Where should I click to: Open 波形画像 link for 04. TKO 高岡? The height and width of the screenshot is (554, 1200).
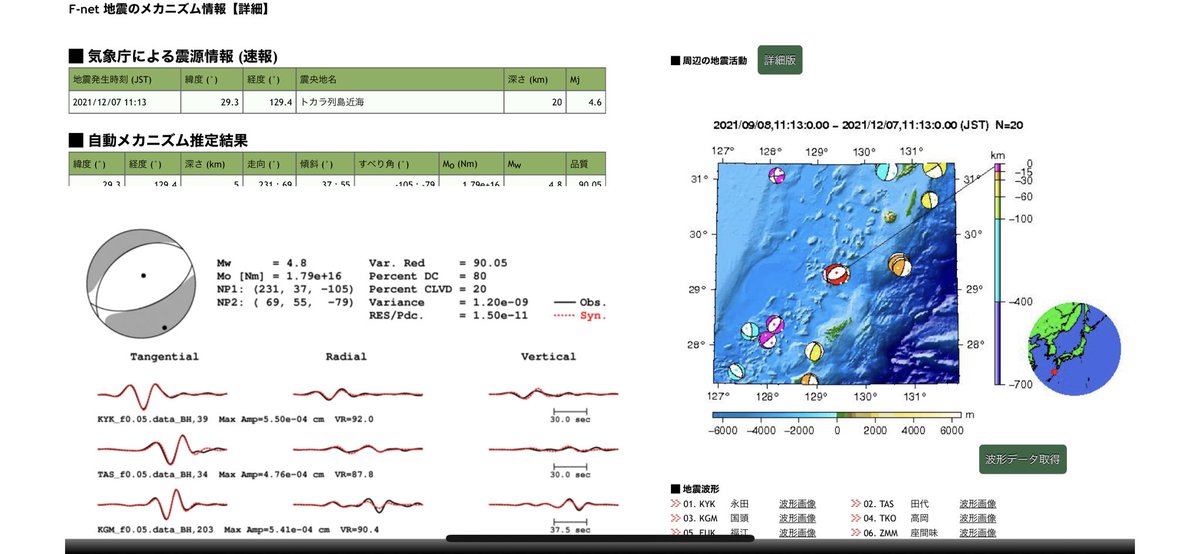pos(977,519)
